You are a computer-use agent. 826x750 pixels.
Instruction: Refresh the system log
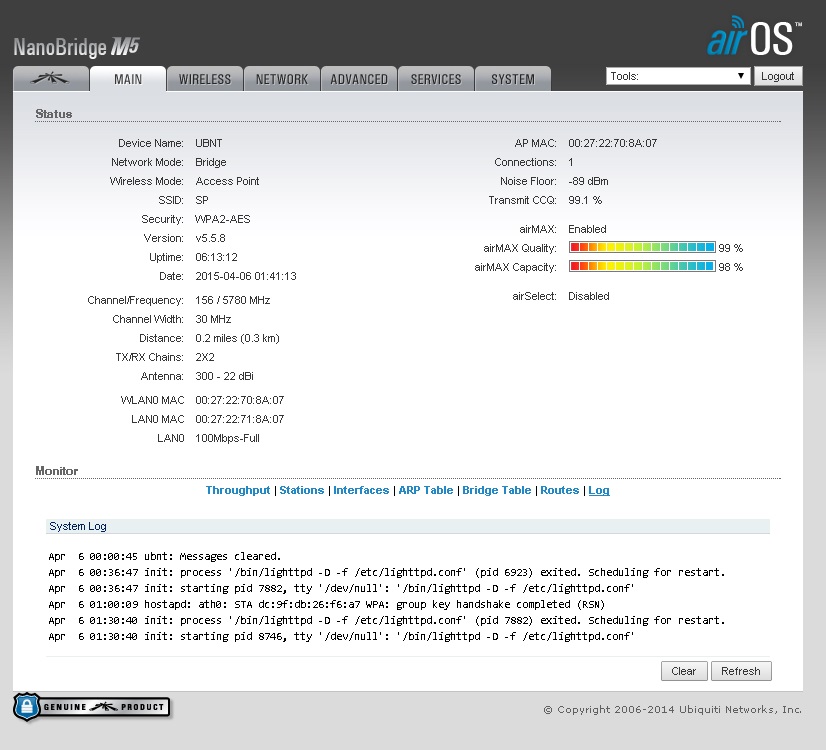[741, 671]
